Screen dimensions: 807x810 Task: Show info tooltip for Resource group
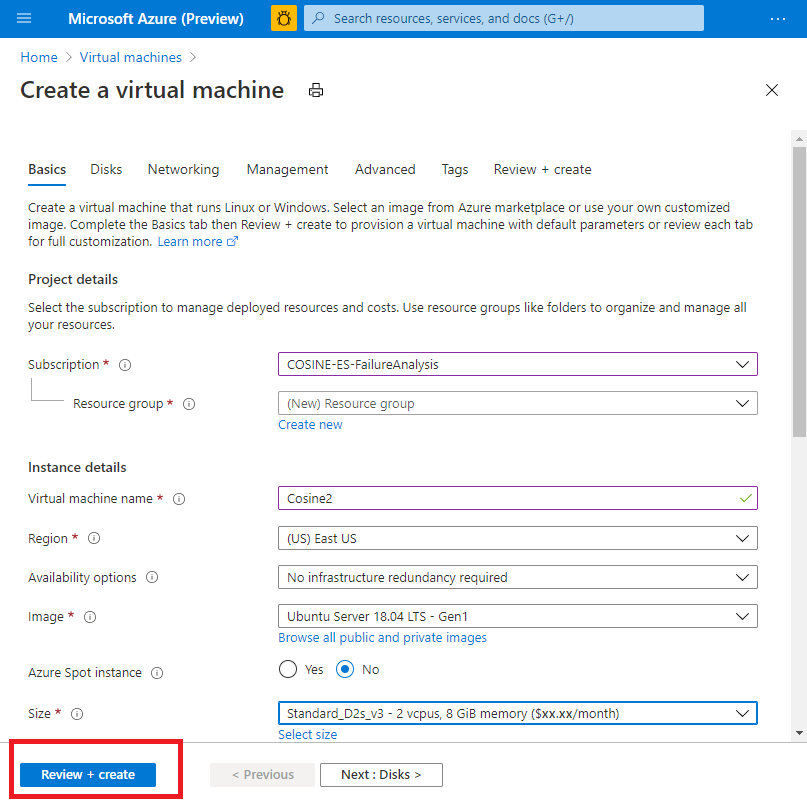tap(189, 404)
